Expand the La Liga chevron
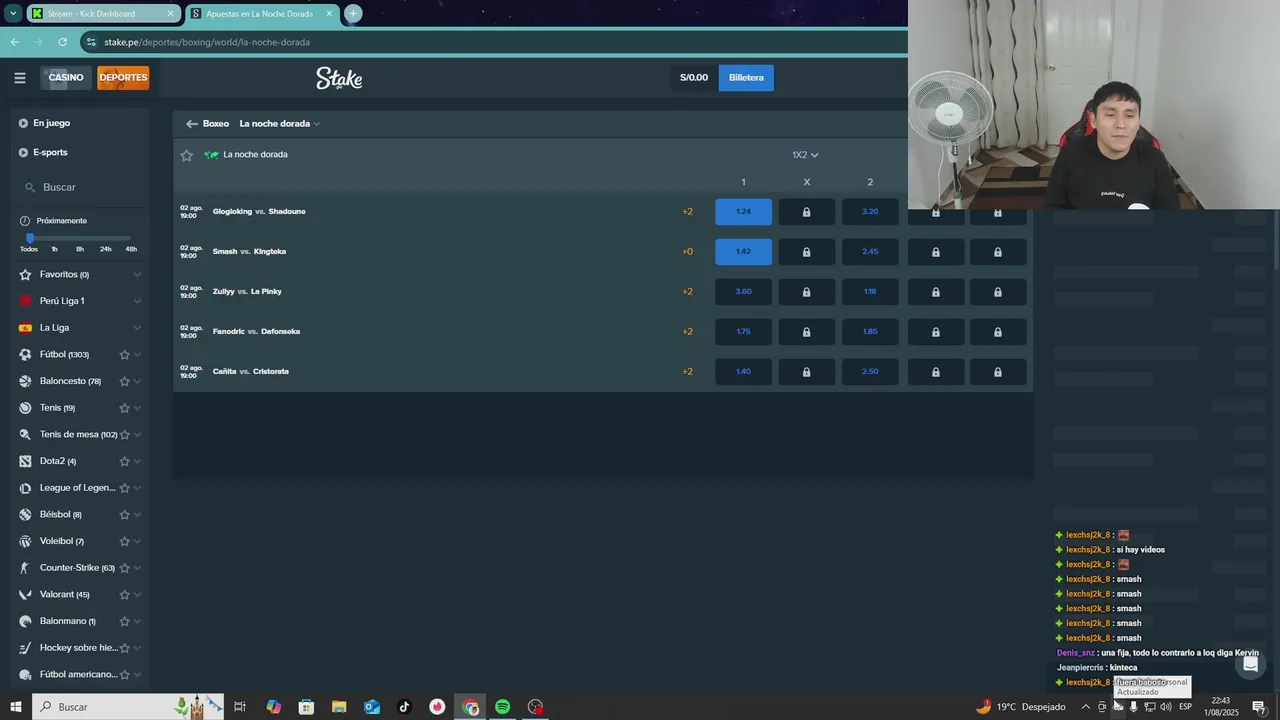Screen dimensions: 1280x720 [x=137, y=328]
